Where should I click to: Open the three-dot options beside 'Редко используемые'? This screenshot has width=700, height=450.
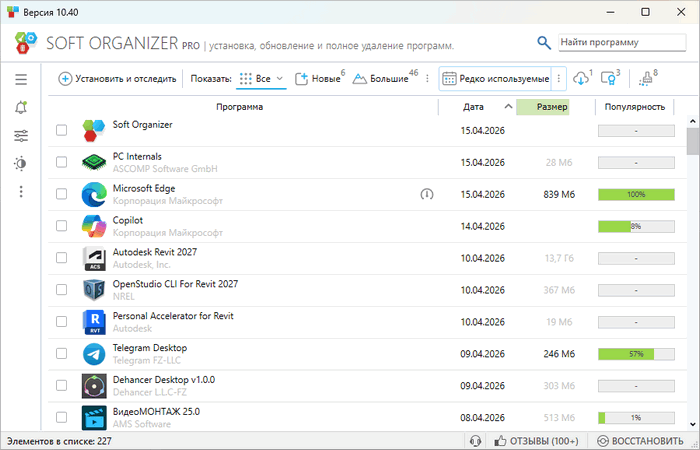point(560,79)
